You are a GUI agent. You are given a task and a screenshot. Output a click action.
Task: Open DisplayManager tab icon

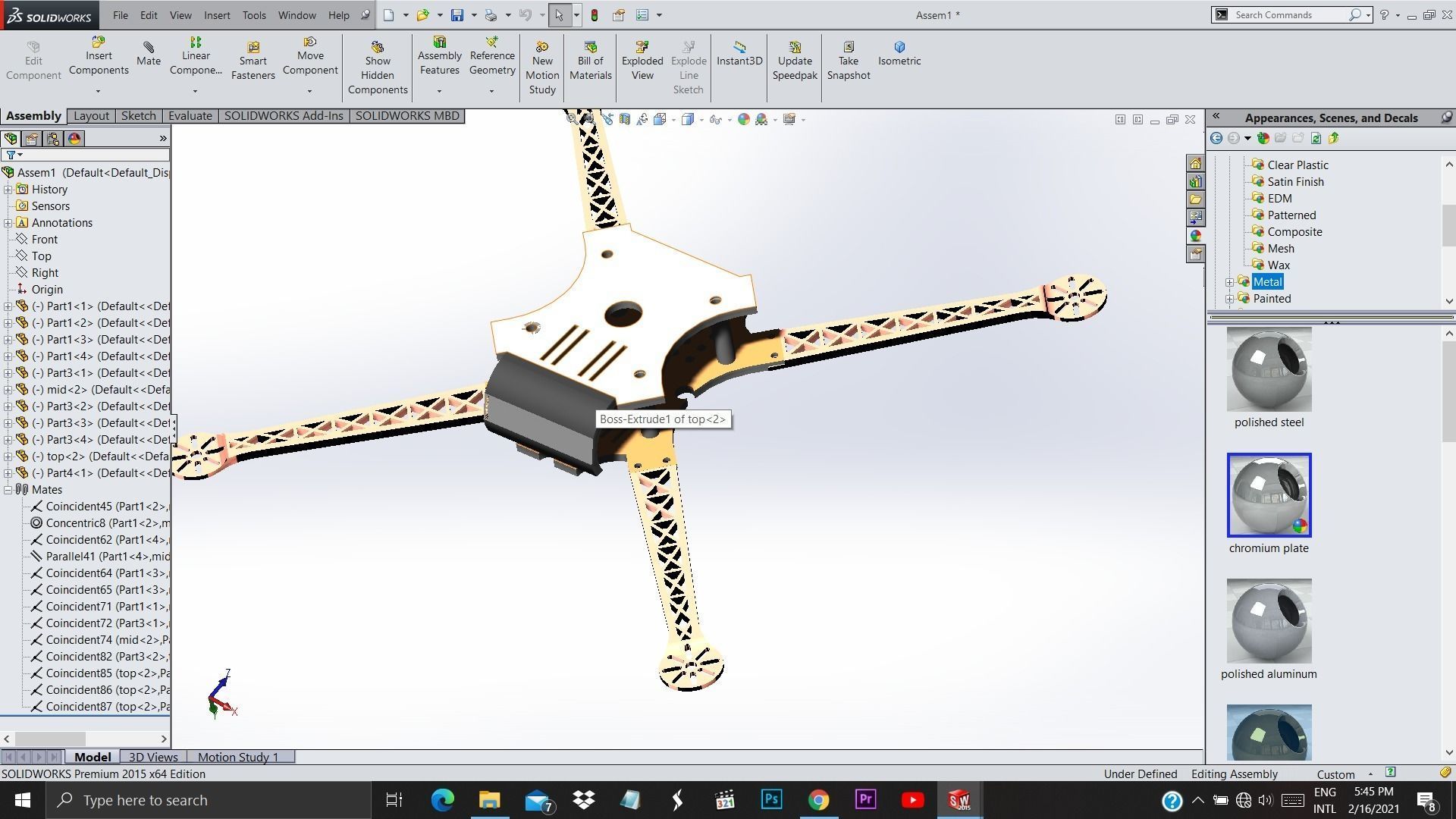click(74, 139)
